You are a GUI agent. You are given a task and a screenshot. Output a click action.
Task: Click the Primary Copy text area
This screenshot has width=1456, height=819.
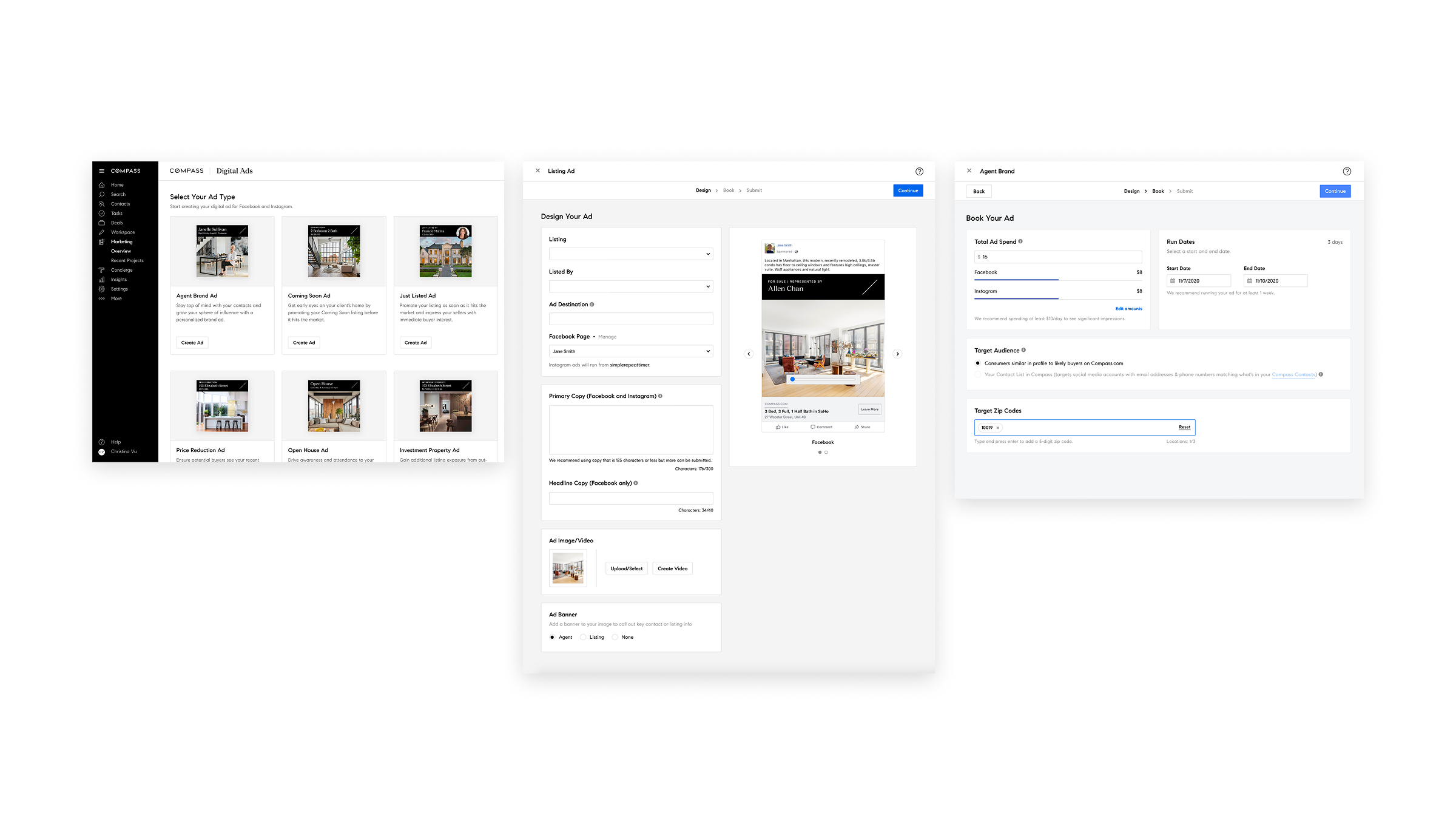click(631, 430)
